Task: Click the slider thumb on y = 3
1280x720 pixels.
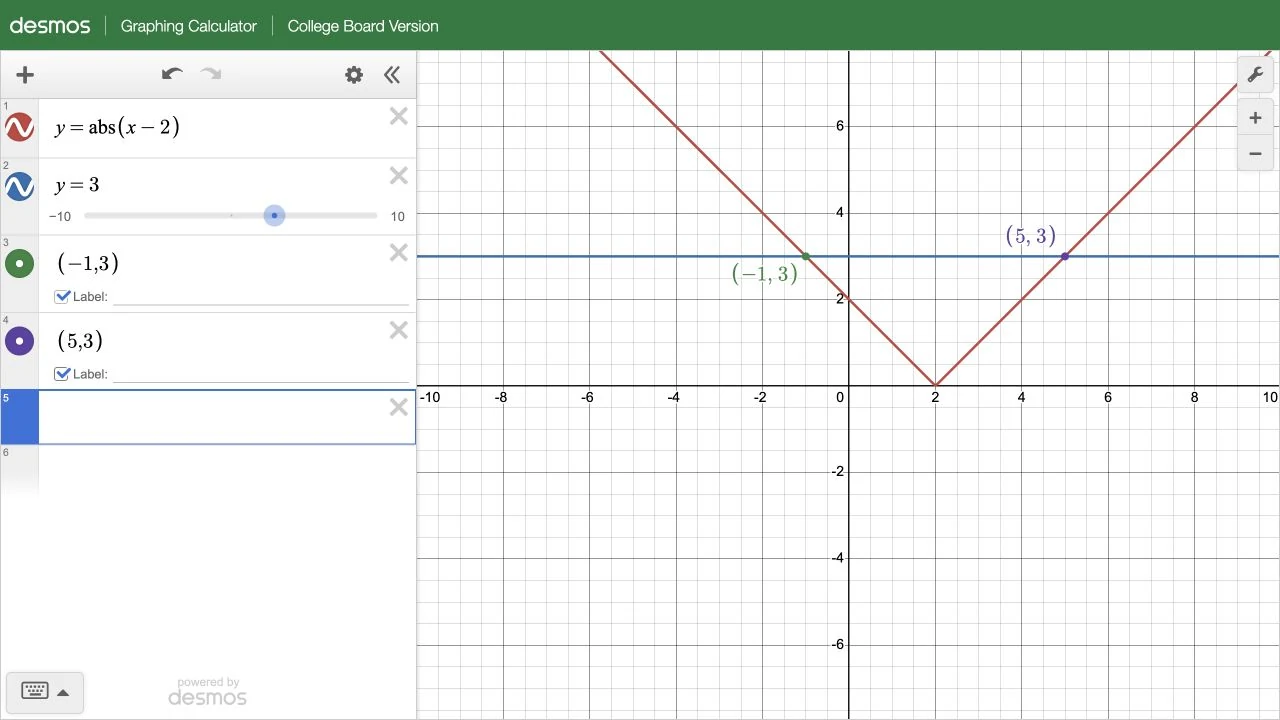Action: point(274,215)
